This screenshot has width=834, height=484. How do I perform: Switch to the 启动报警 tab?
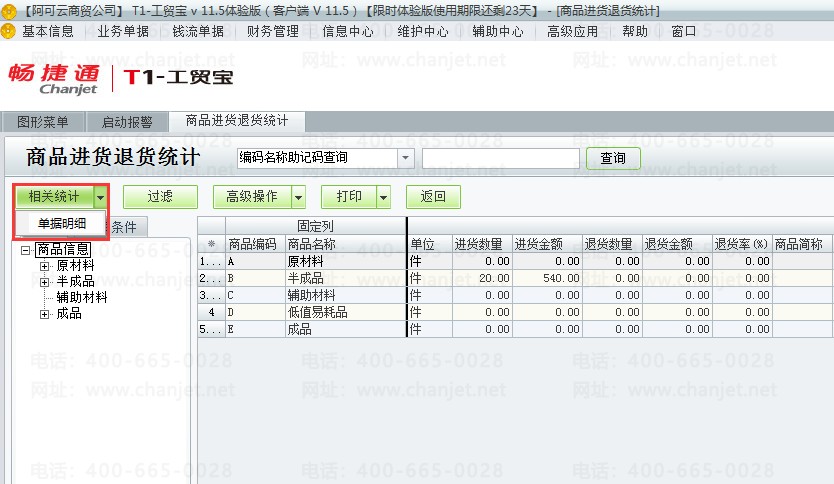pos(127,122)
